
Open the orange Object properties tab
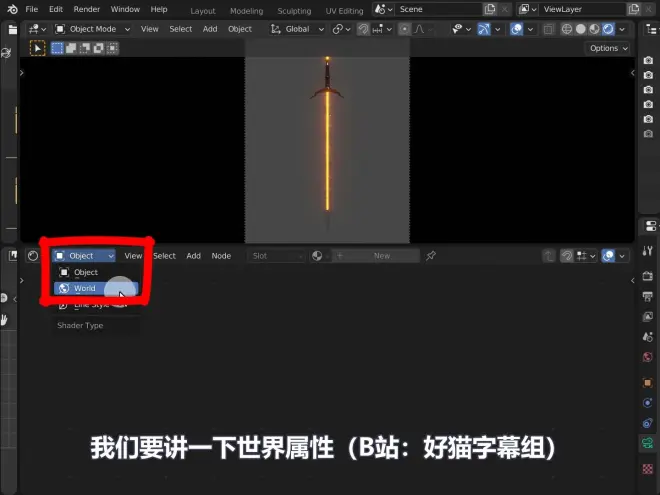click(648, 383)
